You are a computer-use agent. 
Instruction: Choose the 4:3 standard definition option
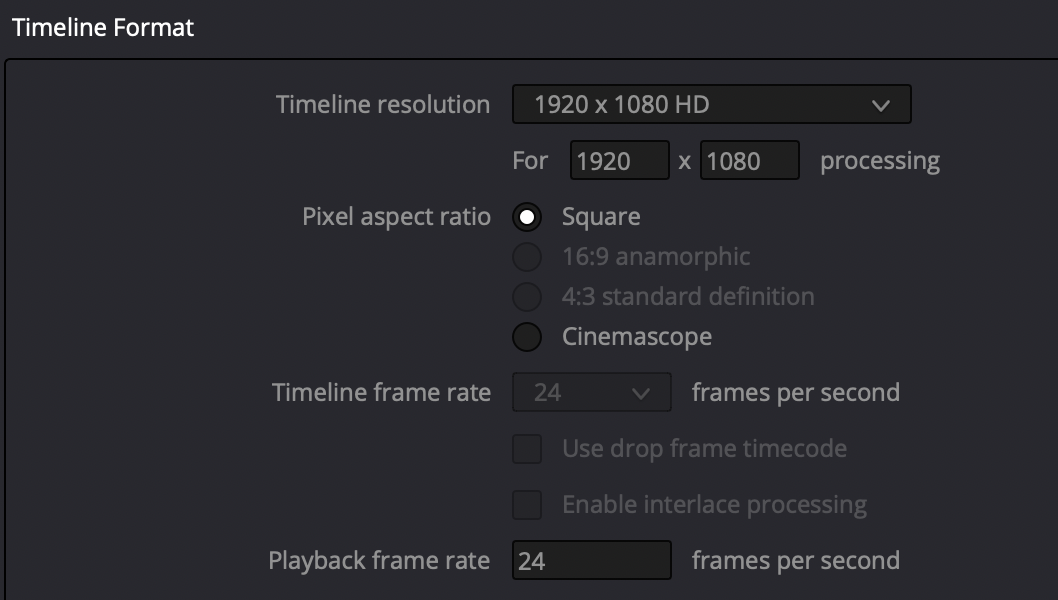[x=527, y=297]
